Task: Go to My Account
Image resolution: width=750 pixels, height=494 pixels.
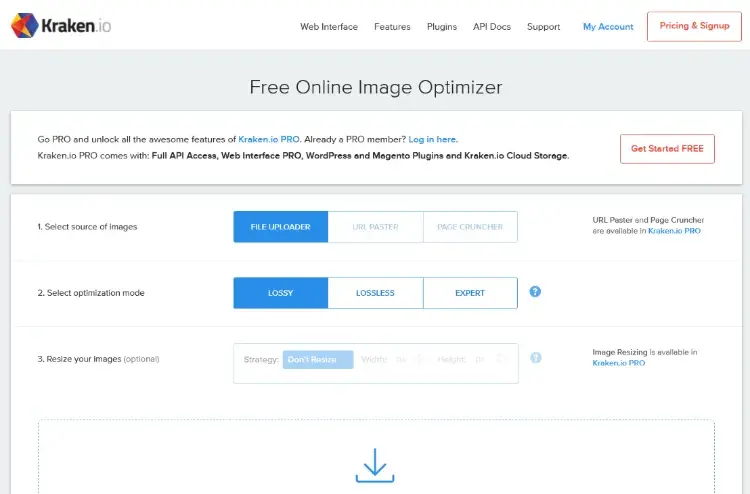Action: click(608, 27)
